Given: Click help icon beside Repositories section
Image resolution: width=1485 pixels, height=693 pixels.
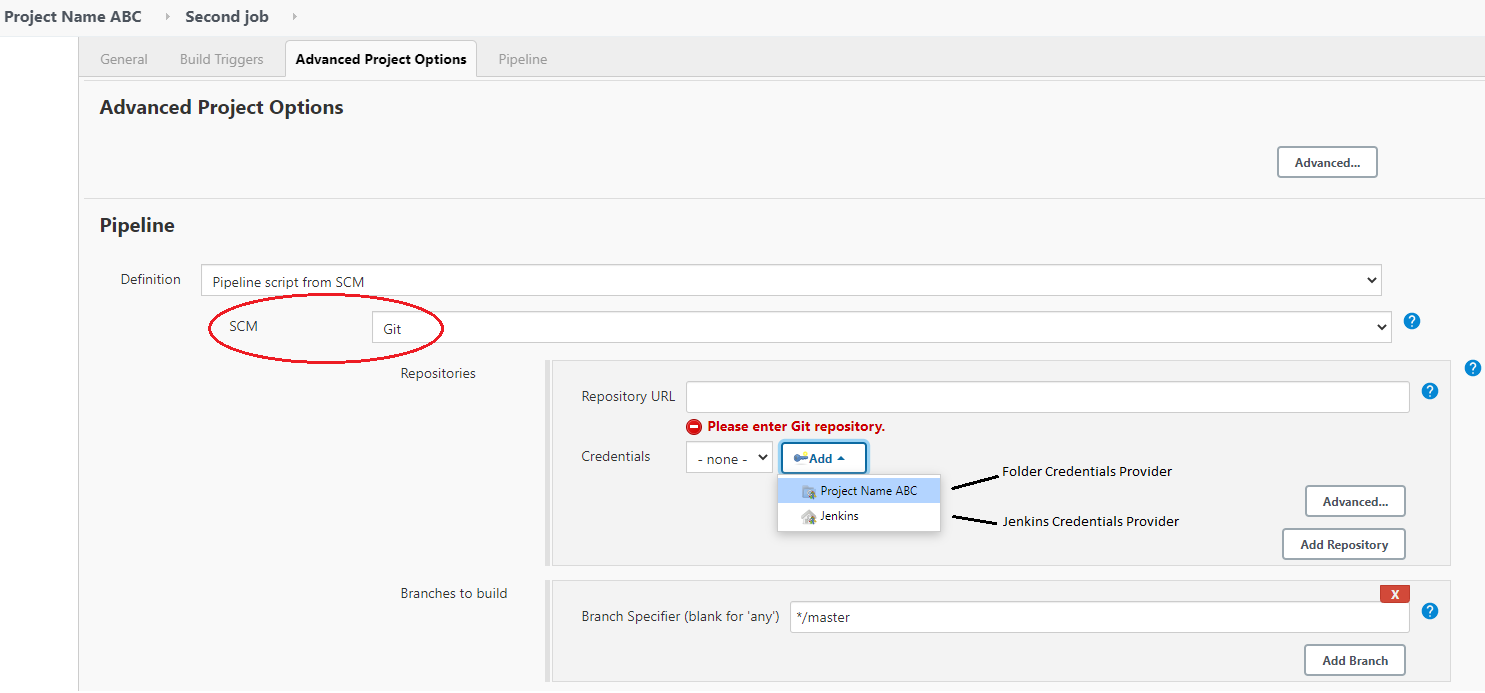Looking at the screenshot, I should [1472, 368].
